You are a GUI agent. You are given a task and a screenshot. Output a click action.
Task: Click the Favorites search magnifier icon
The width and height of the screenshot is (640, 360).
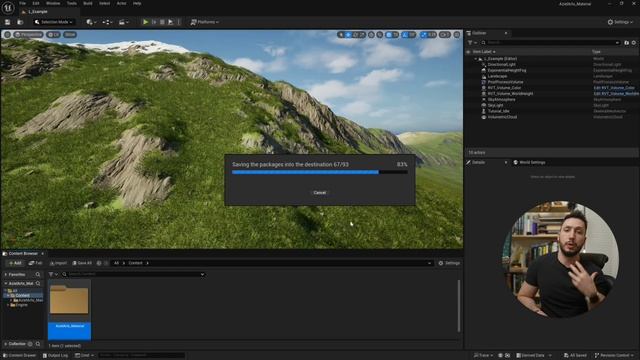[x=38, y=274]
